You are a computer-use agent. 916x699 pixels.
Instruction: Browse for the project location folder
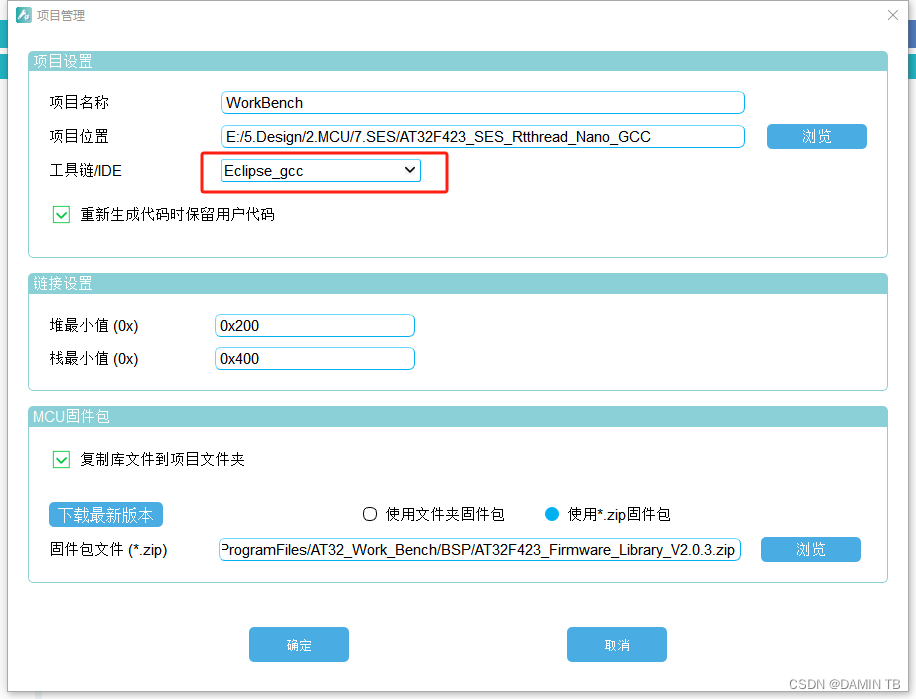click(x=817, y=137)
